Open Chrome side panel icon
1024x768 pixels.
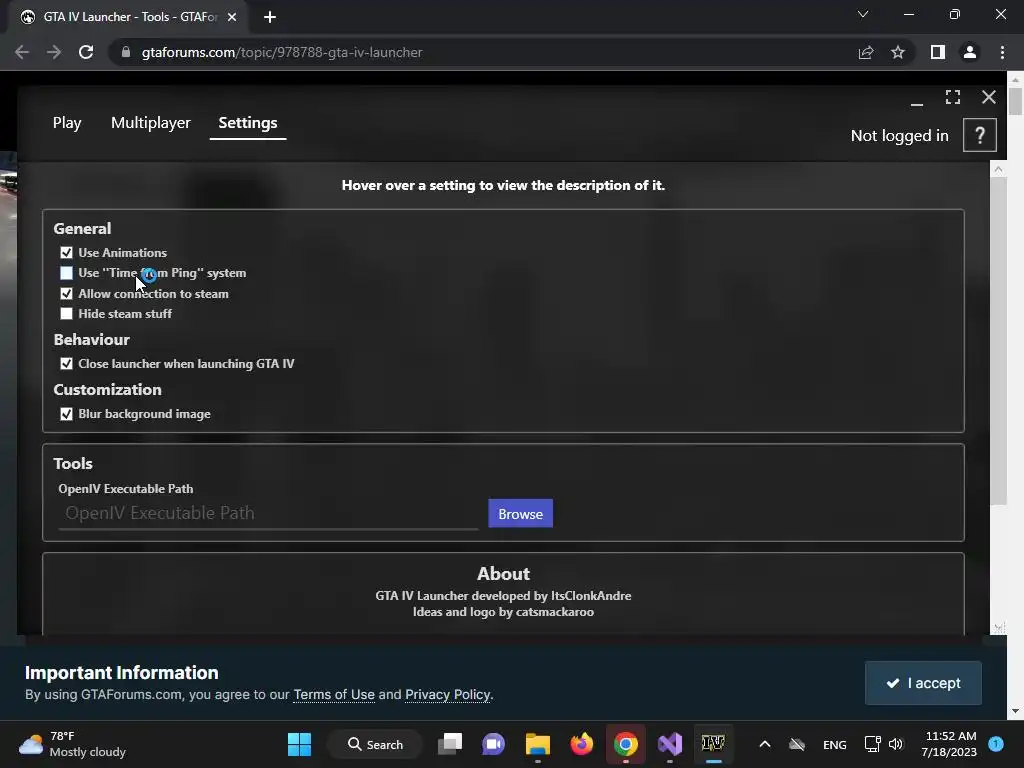pos(938,52)
